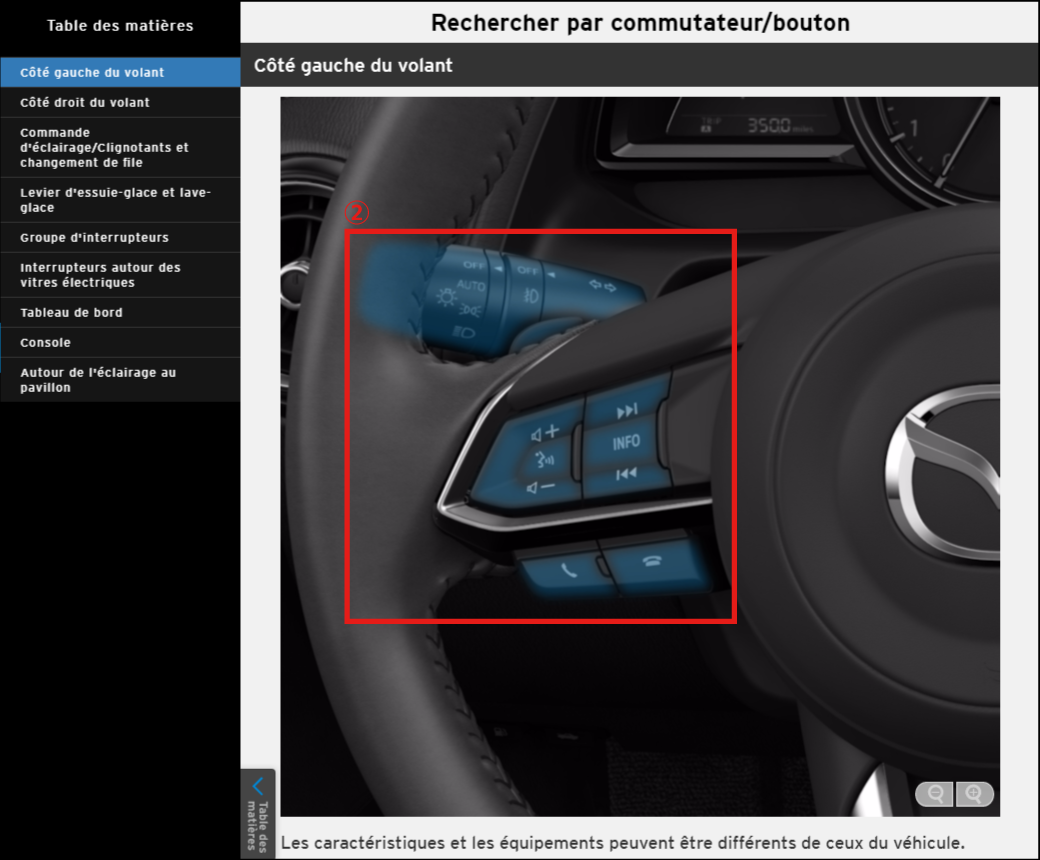Select Interrupteurs autour des vitres électriques
1040x860 pixels.
click(x=100, y=275)
